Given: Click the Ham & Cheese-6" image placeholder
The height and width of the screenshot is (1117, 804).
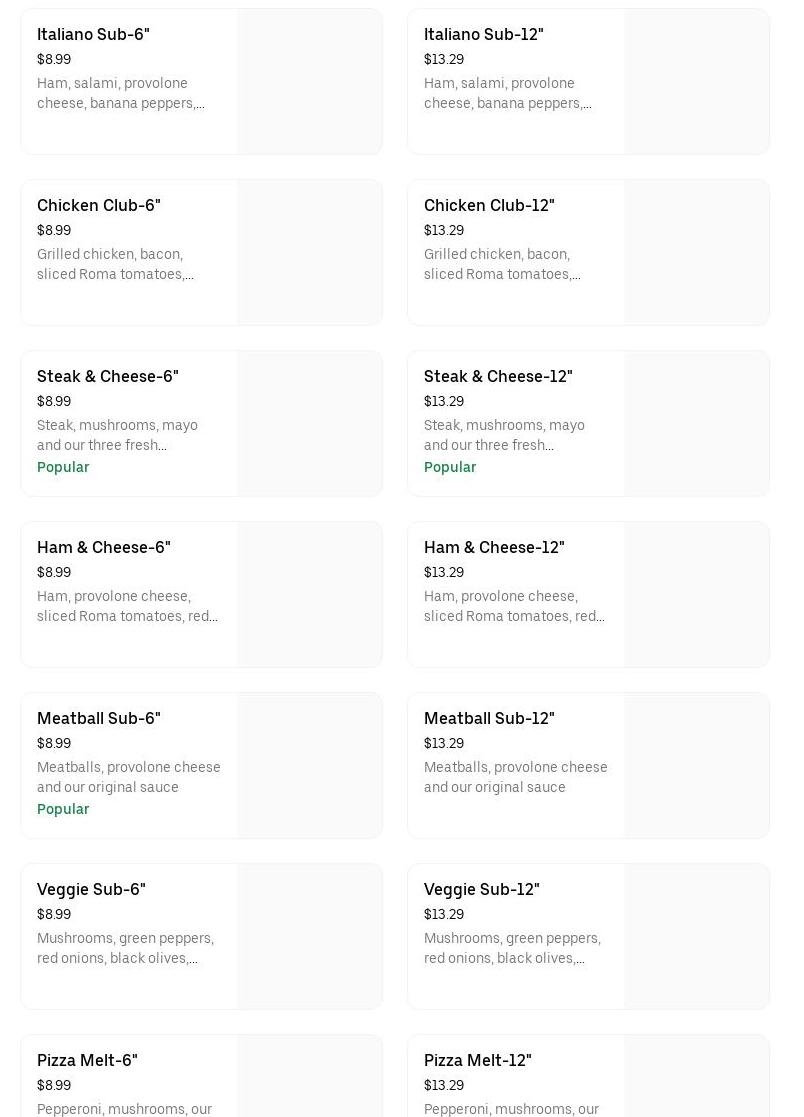Looking at the screenshot, I should (309, 595).
